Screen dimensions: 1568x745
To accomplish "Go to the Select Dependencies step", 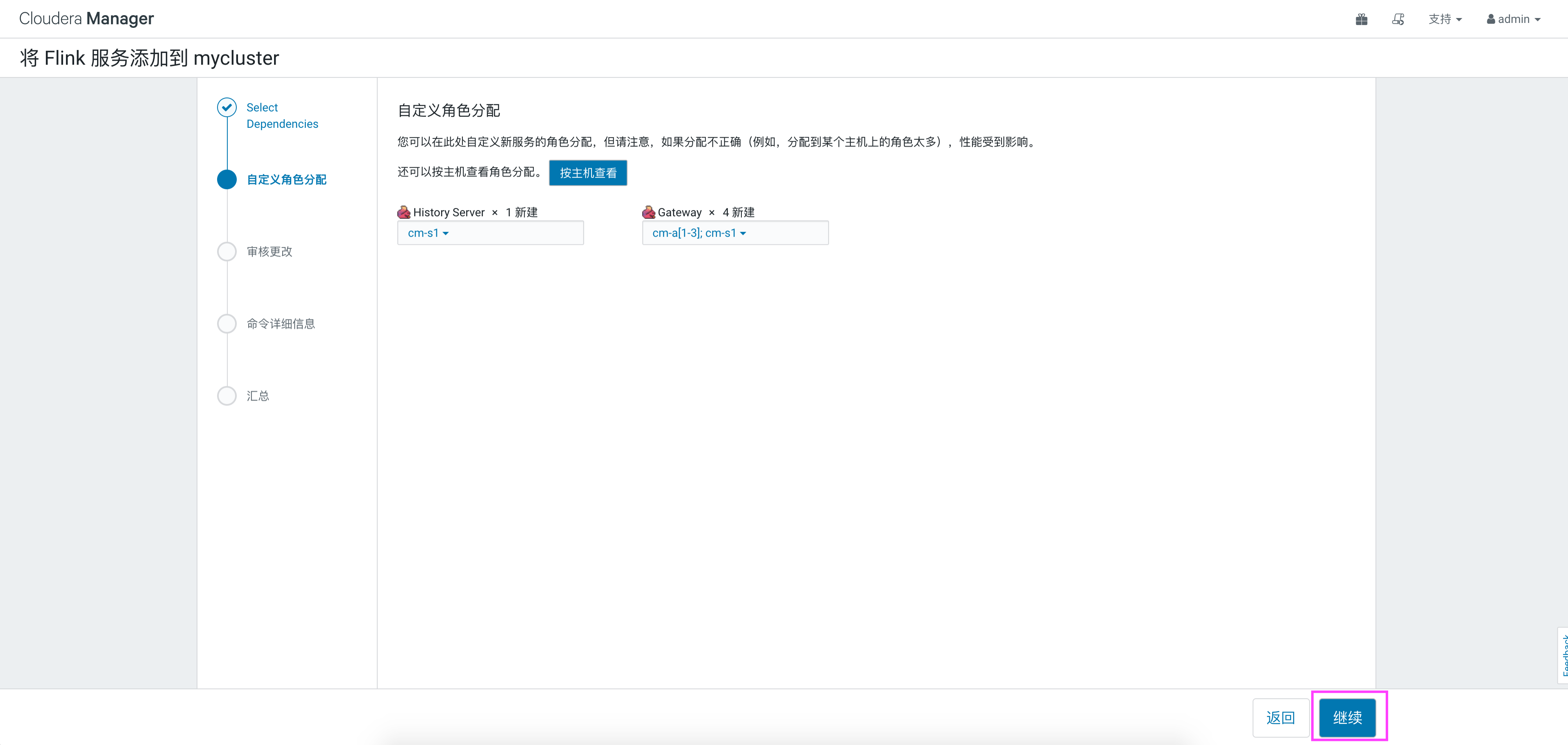I will (282, 115).
